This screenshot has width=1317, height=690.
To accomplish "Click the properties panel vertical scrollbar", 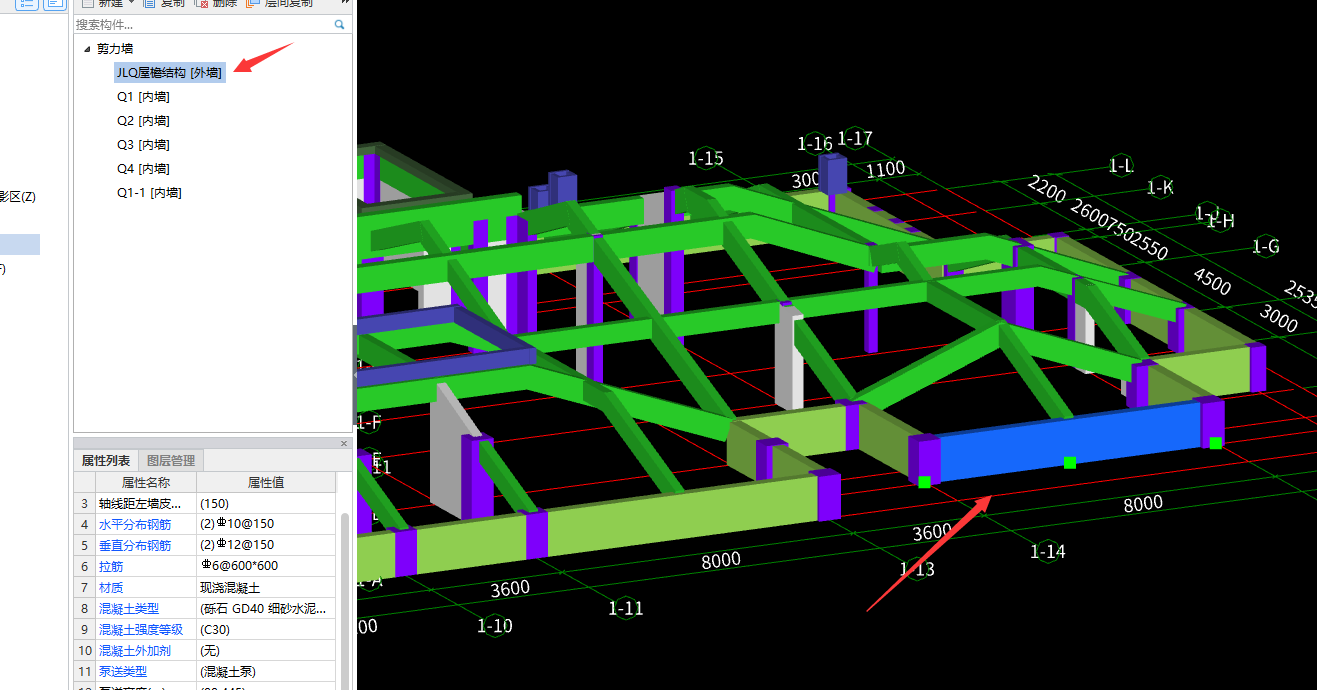I will [346, 600].
